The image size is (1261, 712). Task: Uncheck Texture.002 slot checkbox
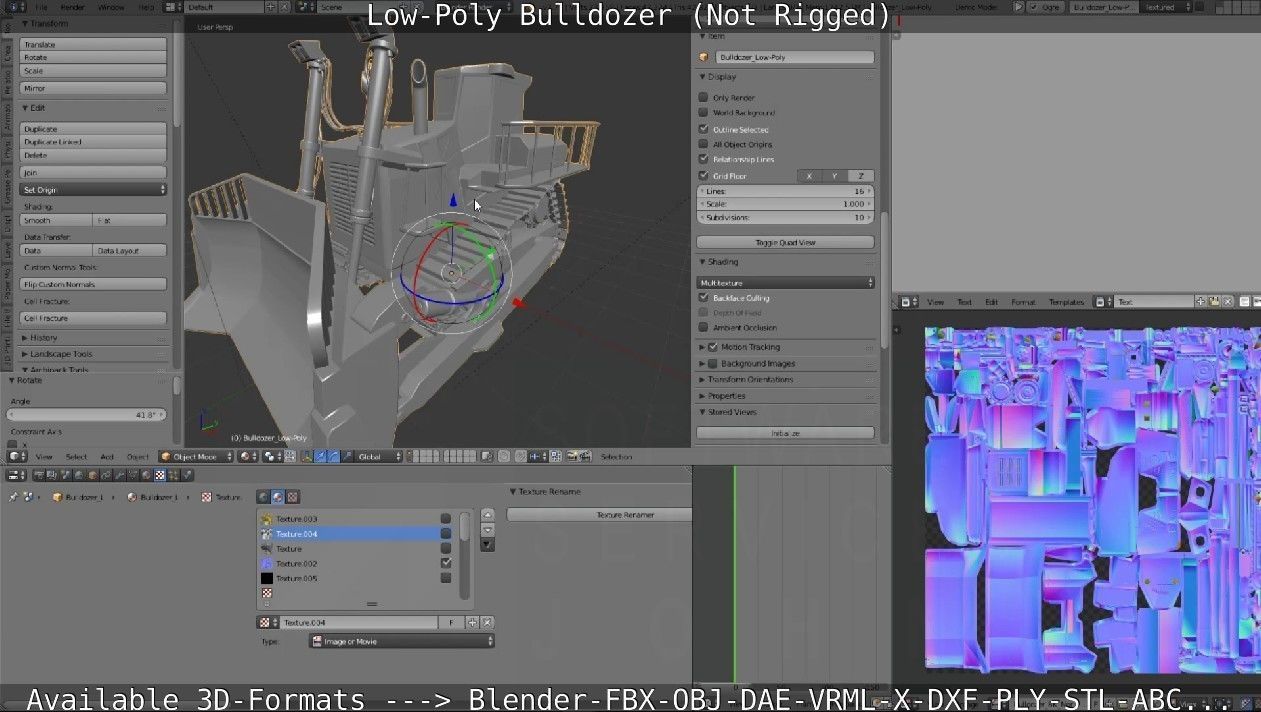click(446, 563)
